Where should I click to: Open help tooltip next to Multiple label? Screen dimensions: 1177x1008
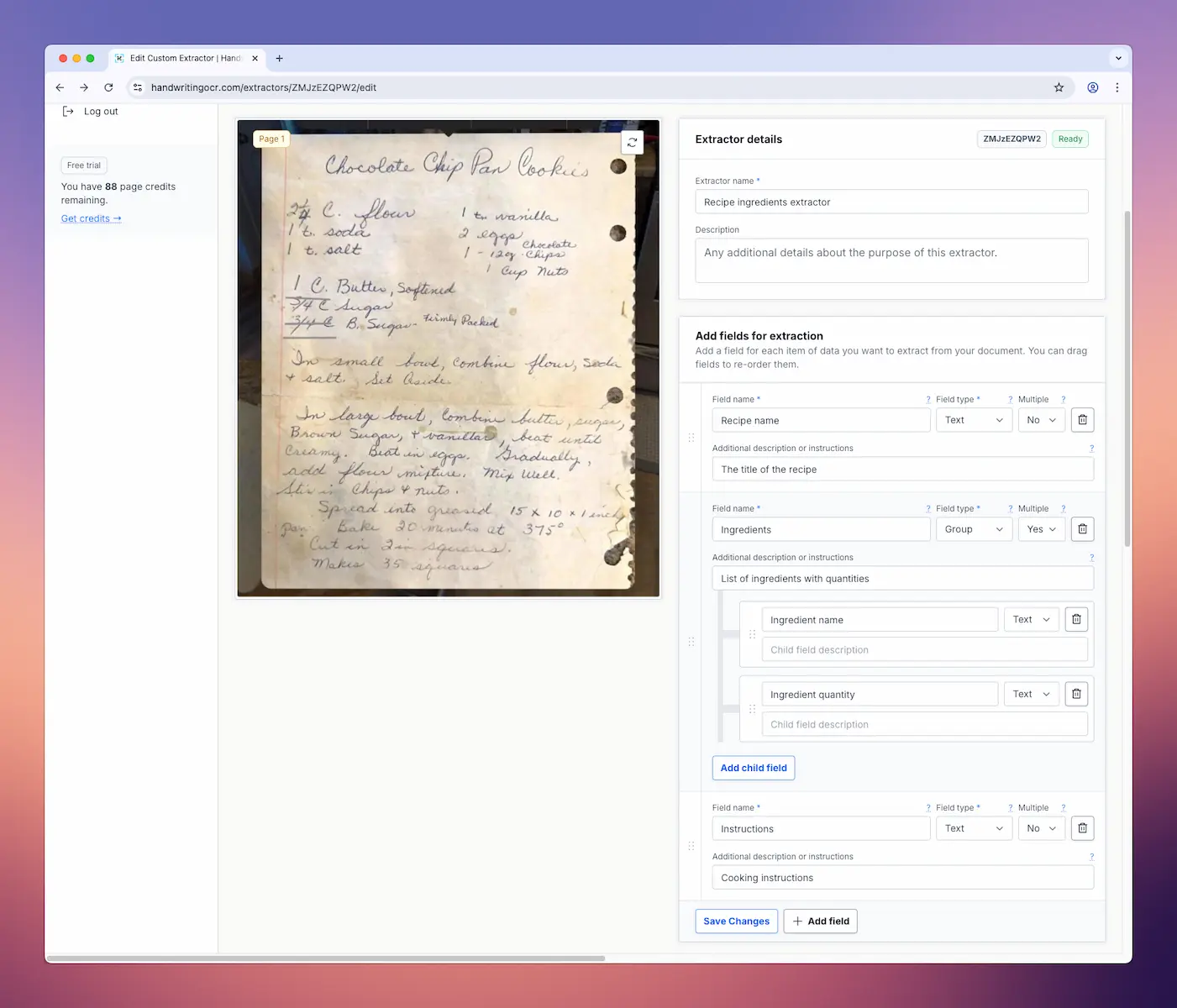(x=1063, y=399)
